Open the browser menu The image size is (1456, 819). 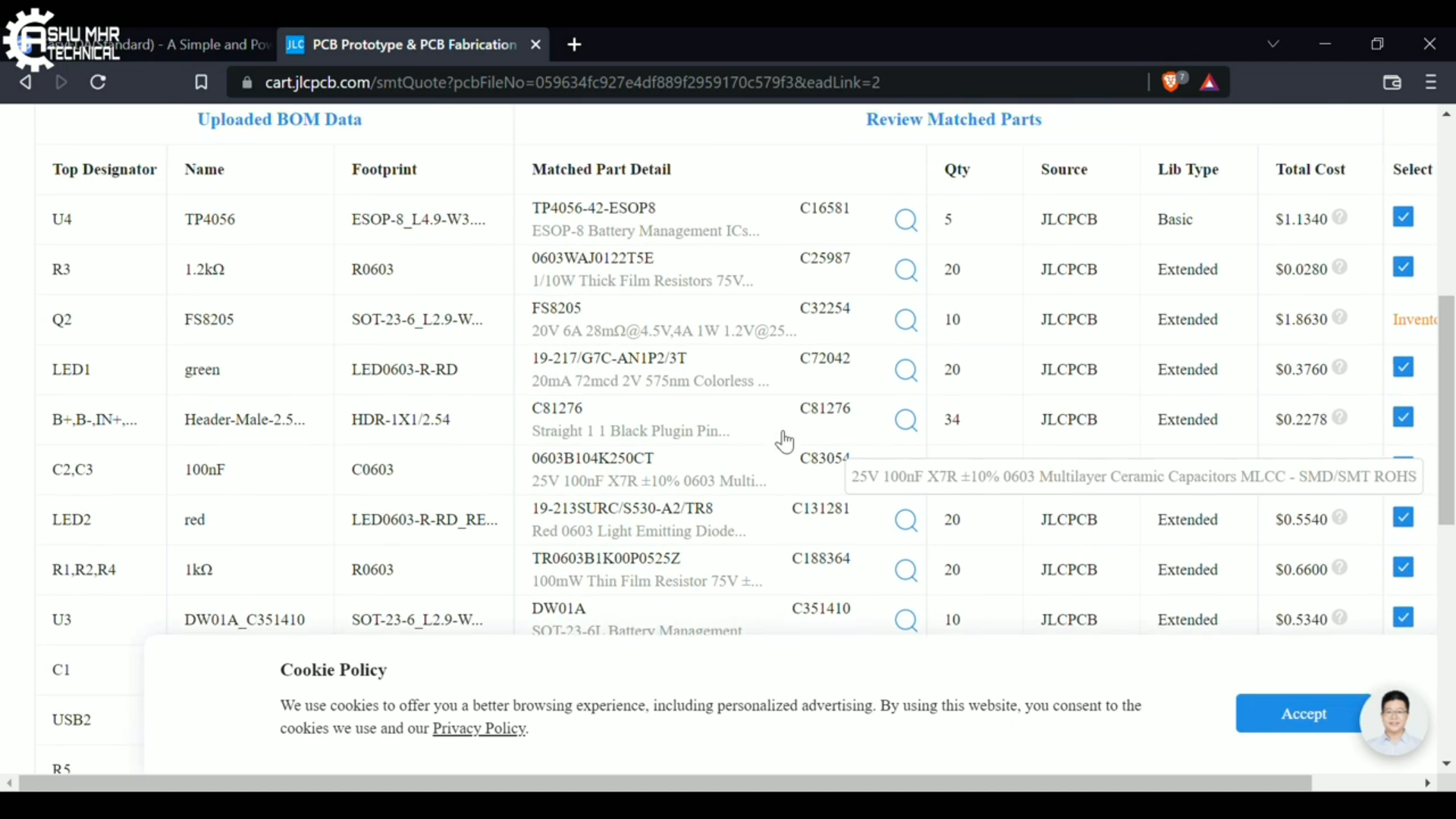pos(1430,82)
